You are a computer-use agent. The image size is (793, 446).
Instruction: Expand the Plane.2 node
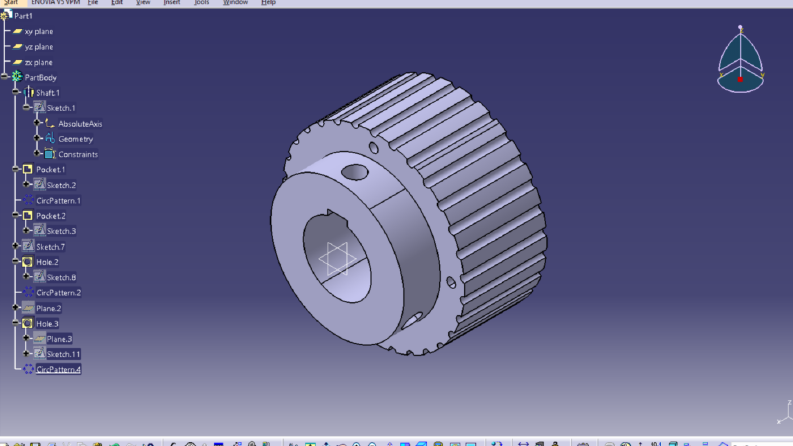(16, 307)
